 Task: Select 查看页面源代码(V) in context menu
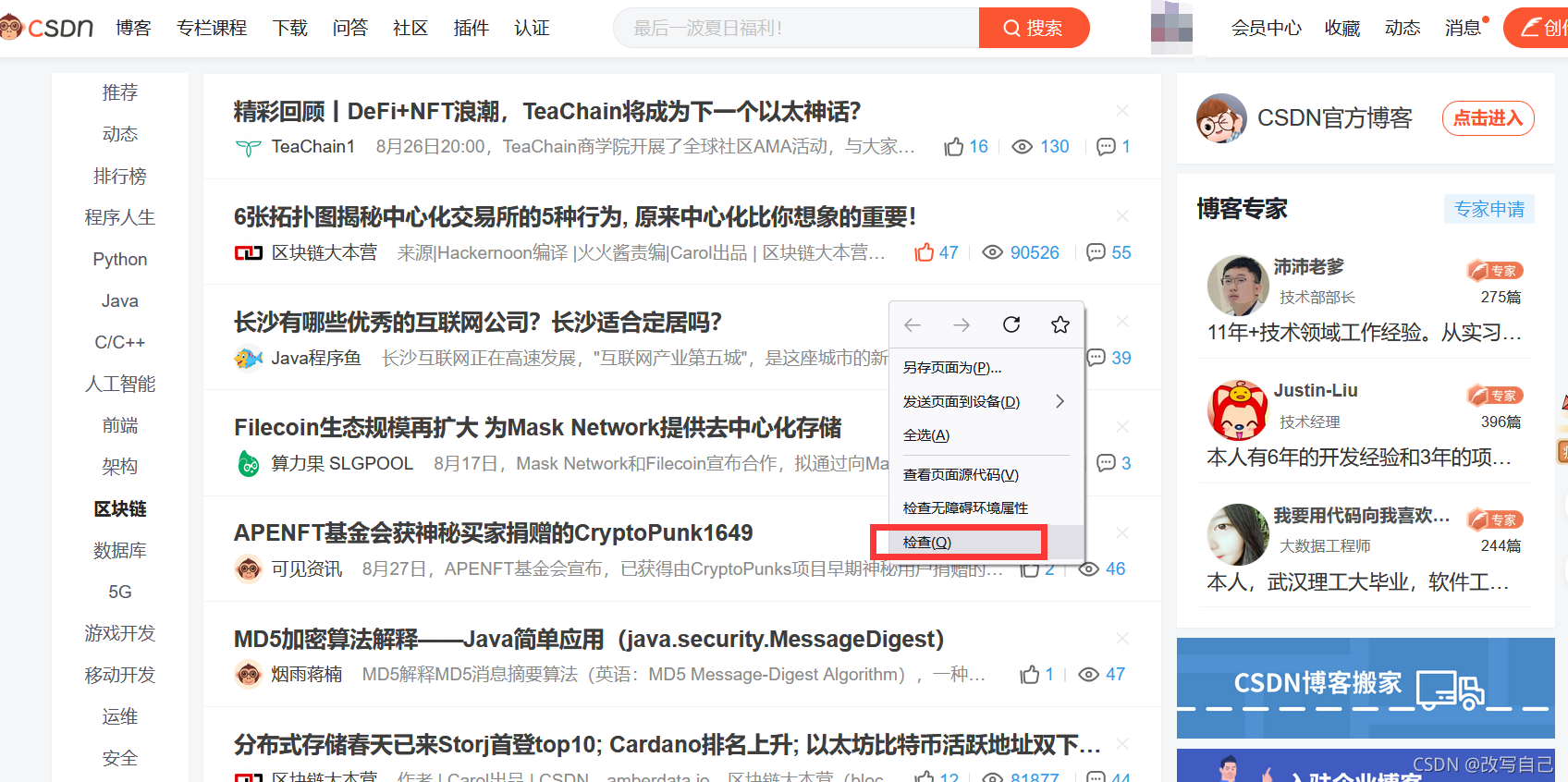tap(961, 474)
